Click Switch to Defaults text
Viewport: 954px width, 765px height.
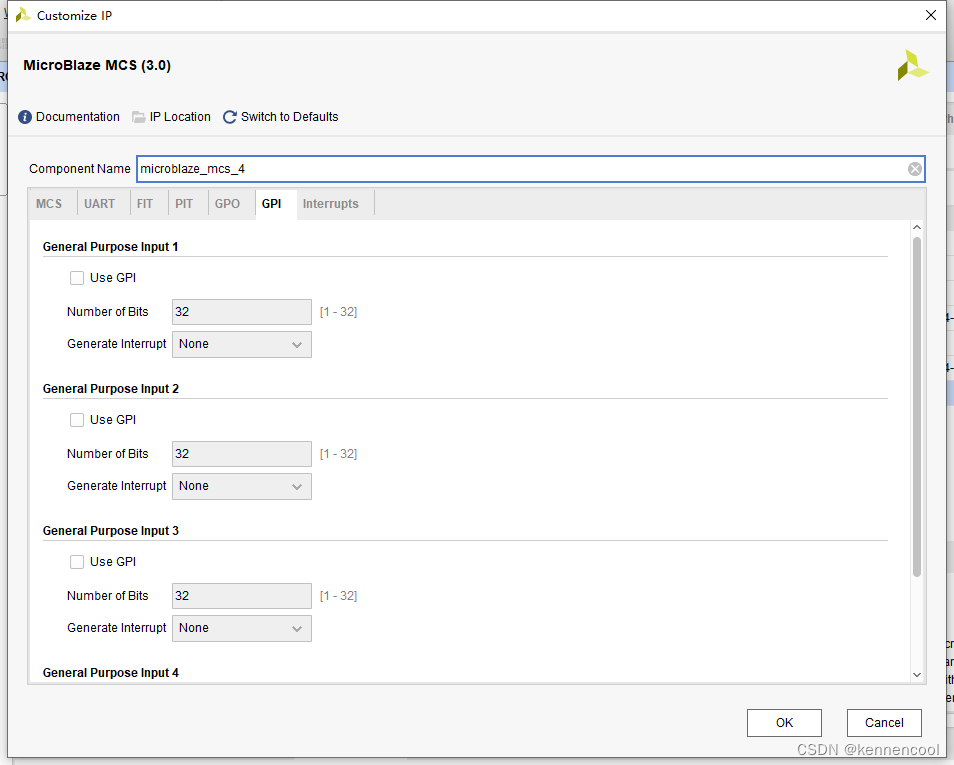290,117
